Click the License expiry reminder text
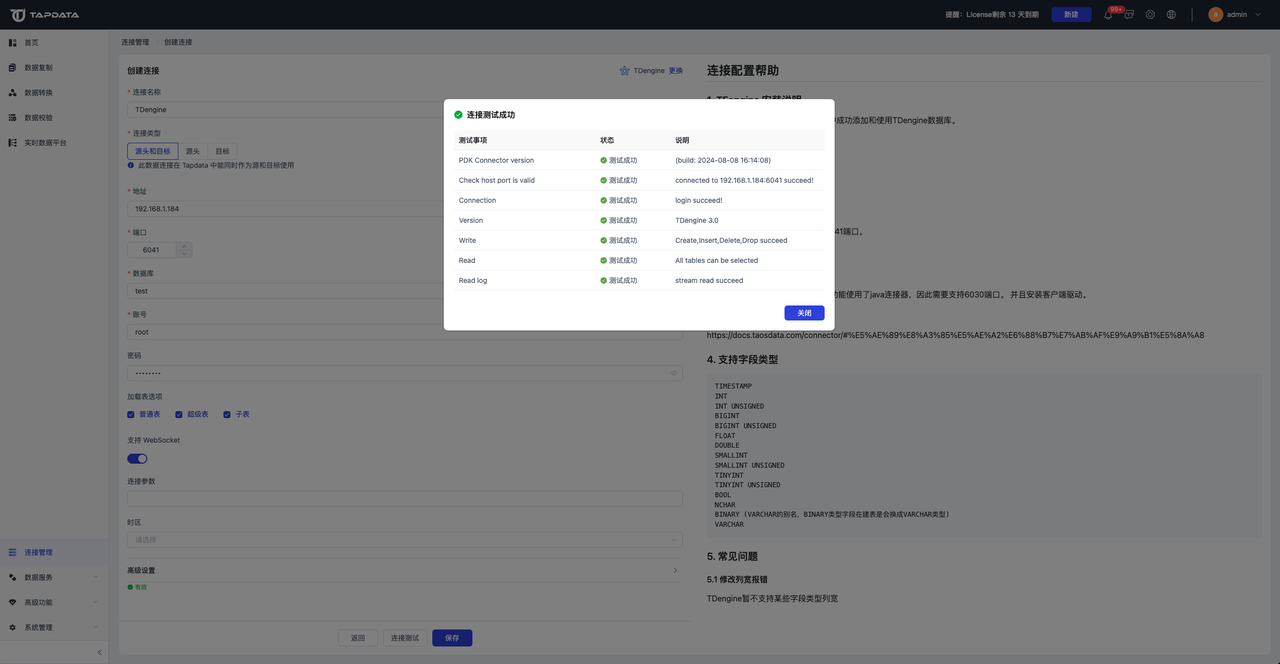 [x=992, y=15]
